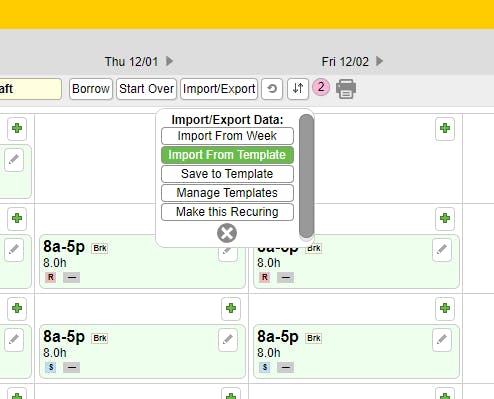
Task: Edit Friday's $-tagged shift with the pencil
Action: click(442, 340)
